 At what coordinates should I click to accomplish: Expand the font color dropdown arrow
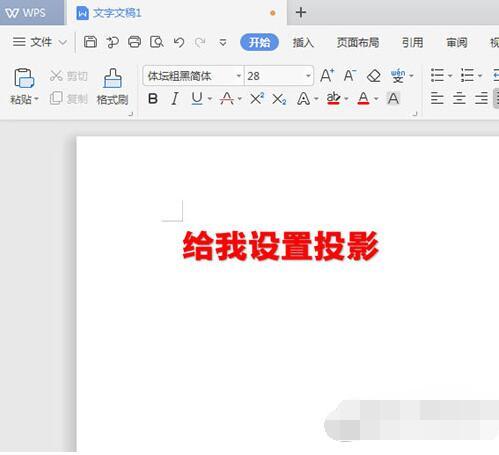pyautogui.click(x=376, y=99)
